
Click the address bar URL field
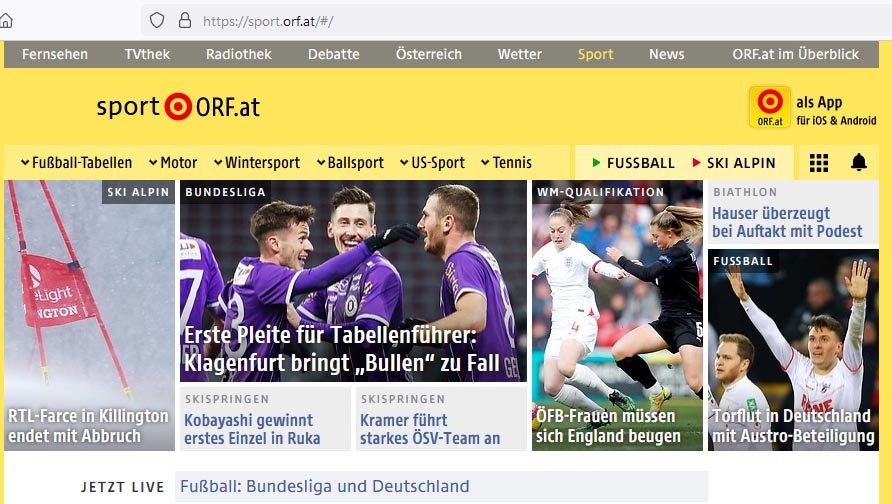pyautogui.click(x=512, y=21)
